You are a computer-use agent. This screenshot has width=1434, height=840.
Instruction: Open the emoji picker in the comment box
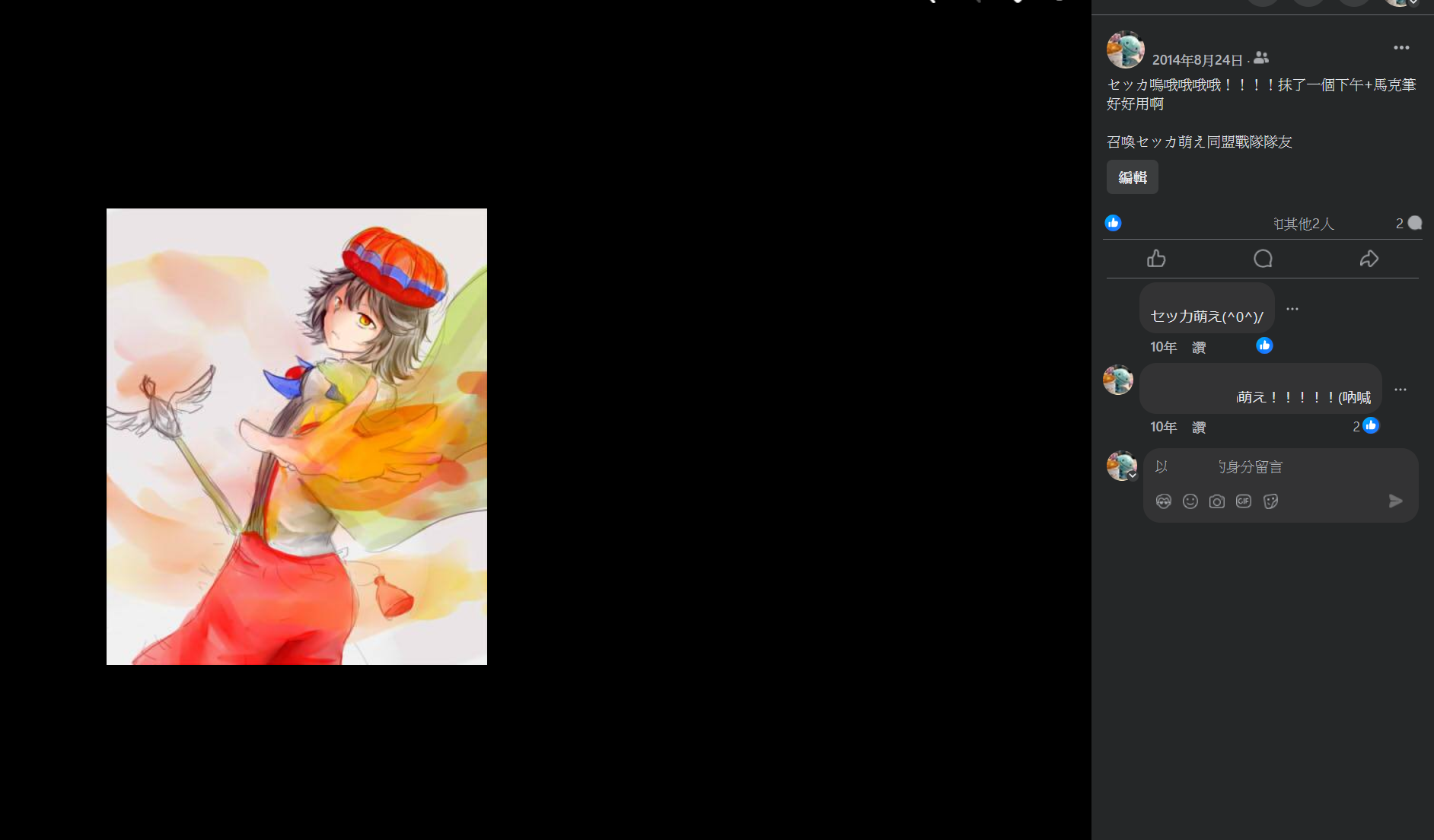pyautogui.click(x=1190, y=501)
